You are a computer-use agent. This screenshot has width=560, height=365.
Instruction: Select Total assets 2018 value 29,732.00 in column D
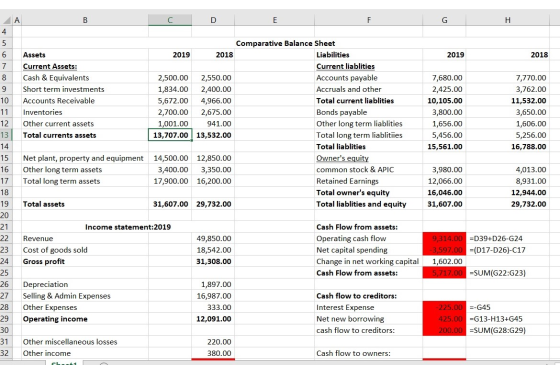(213, 204)
